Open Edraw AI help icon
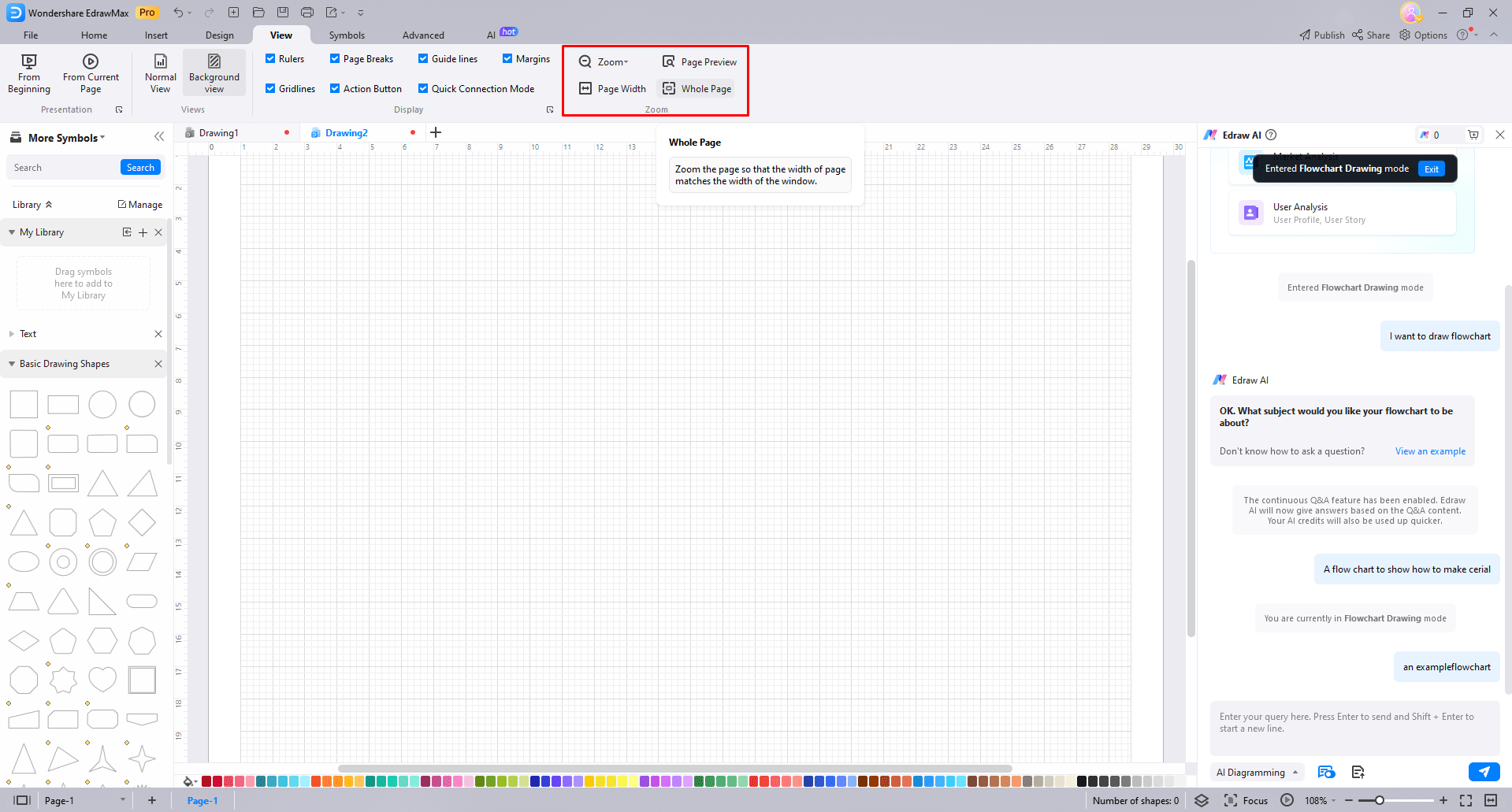 click(x=1271, y=135)
